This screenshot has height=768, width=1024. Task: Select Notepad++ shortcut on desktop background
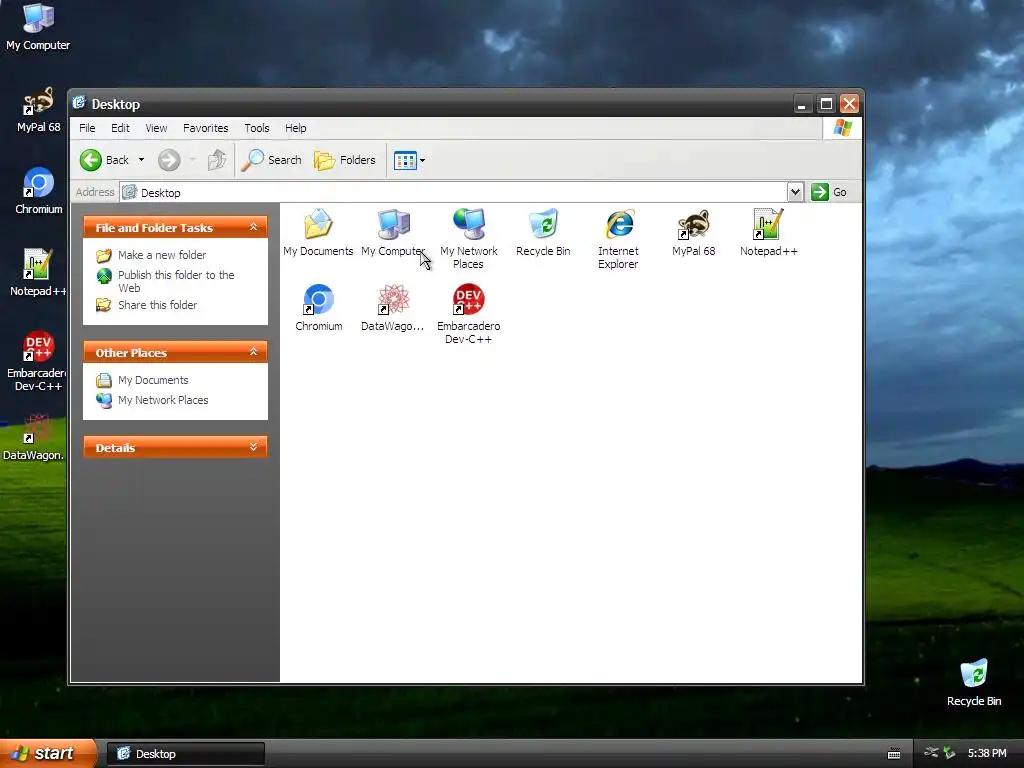38,273
